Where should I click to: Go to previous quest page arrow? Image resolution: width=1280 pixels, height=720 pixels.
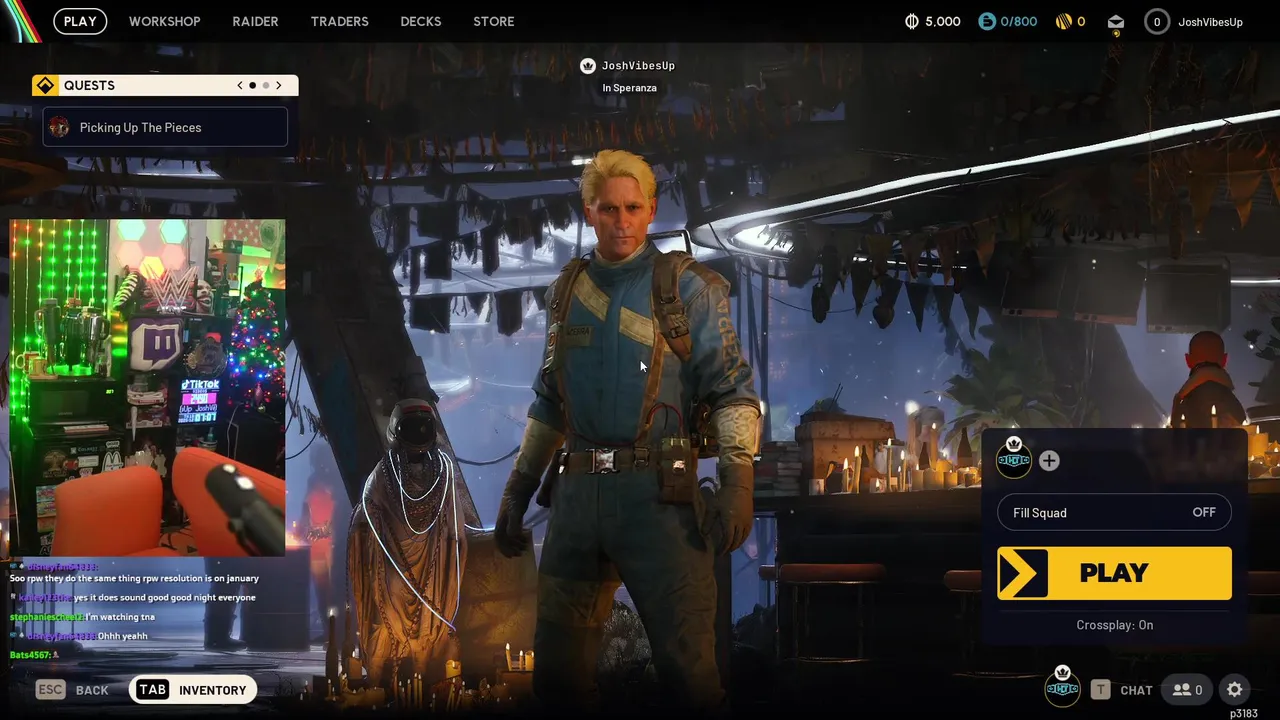point(240,85)
